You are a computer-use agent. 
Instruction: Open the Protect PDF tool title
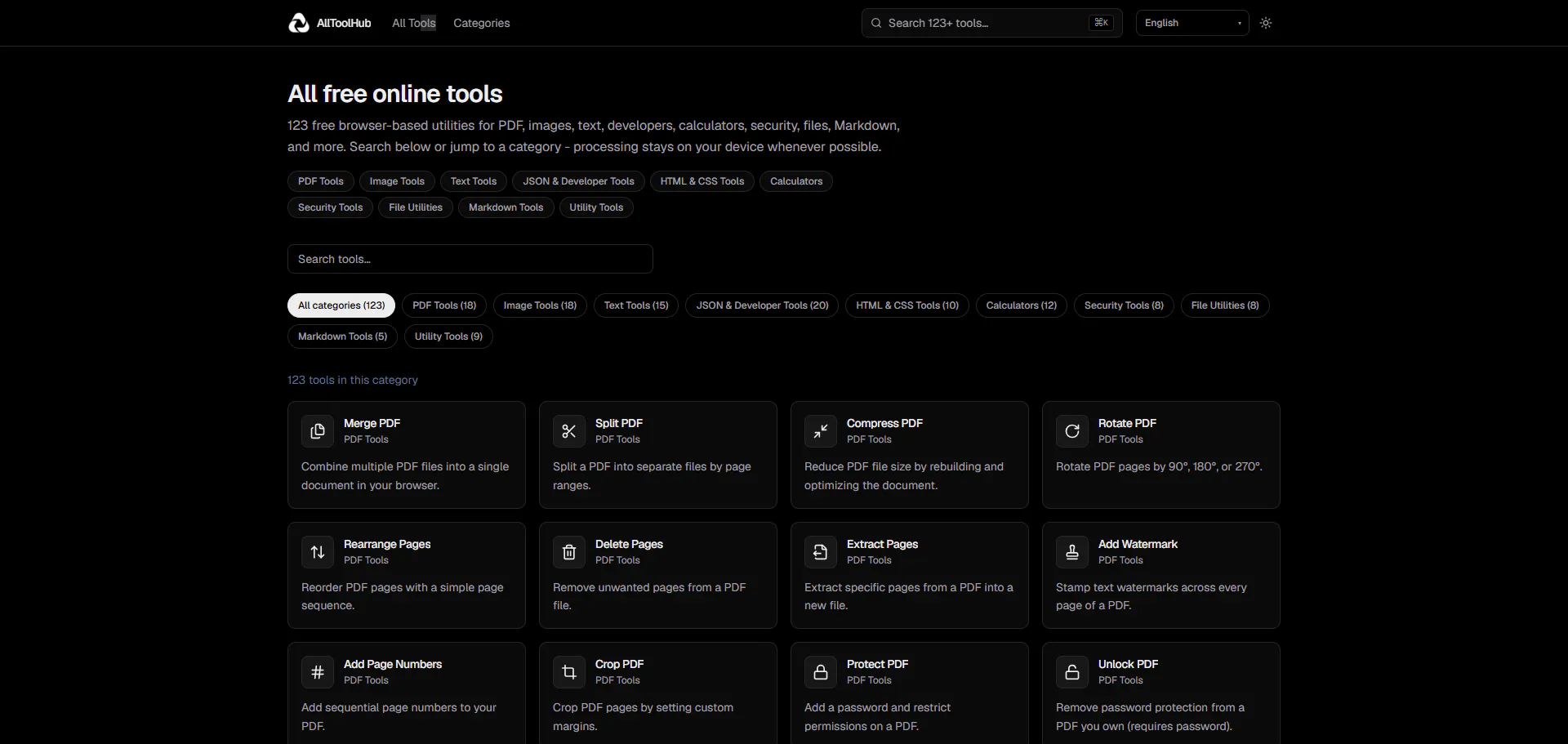(877, 664)
